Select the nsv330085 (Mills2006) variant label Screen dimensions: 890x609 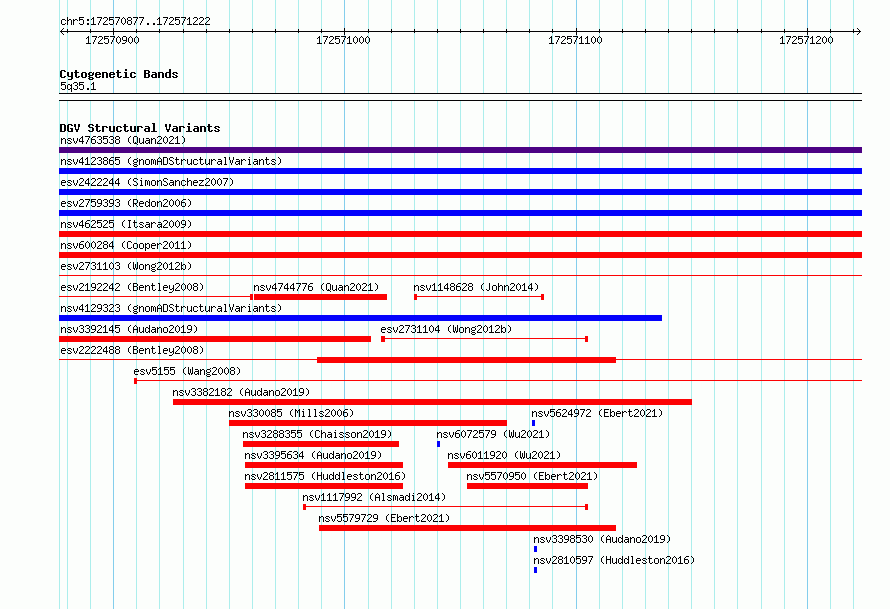[291, 413]
